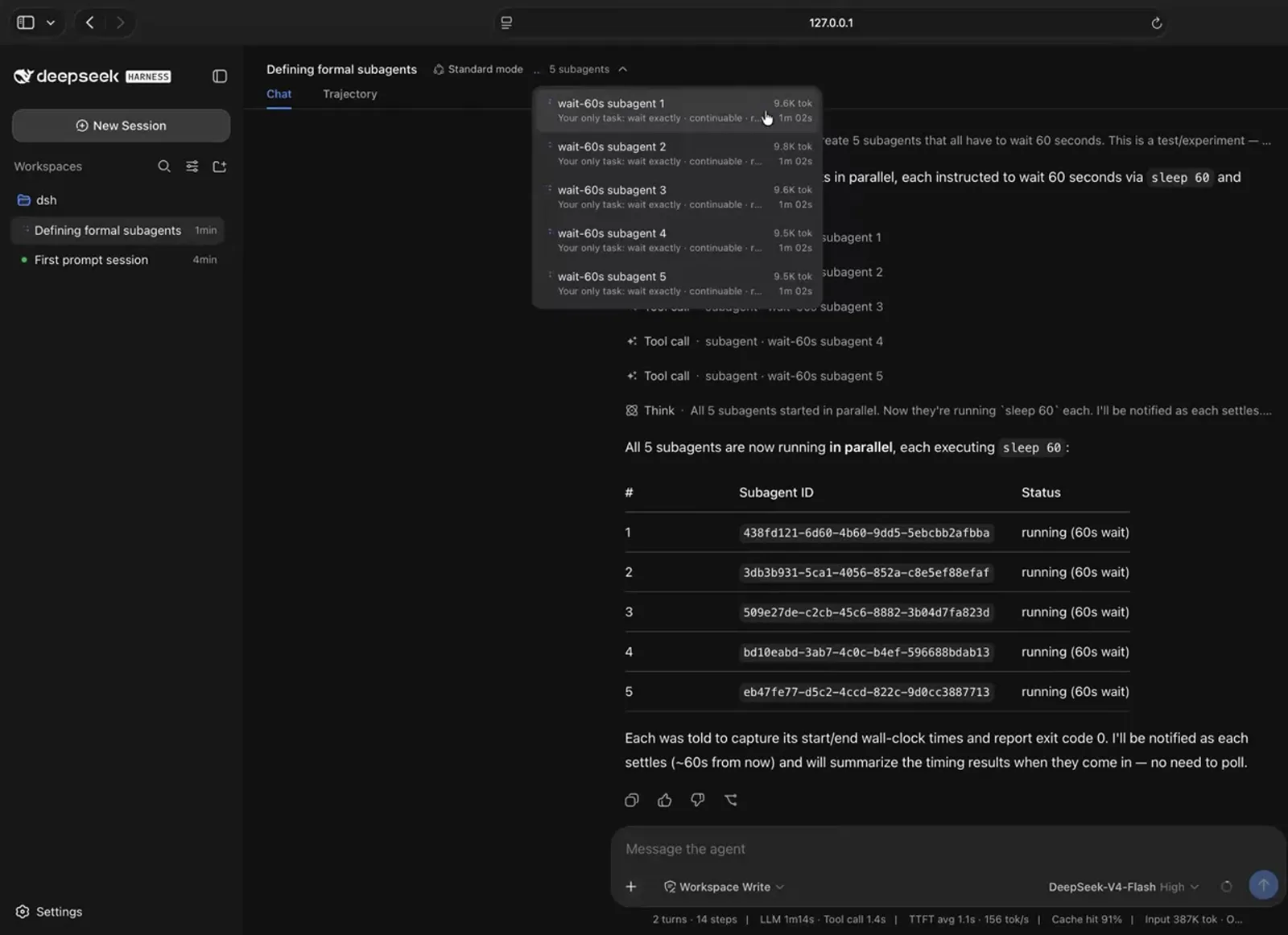
Task: Go forward with the browser arrow
Action: tap(120, 23)
